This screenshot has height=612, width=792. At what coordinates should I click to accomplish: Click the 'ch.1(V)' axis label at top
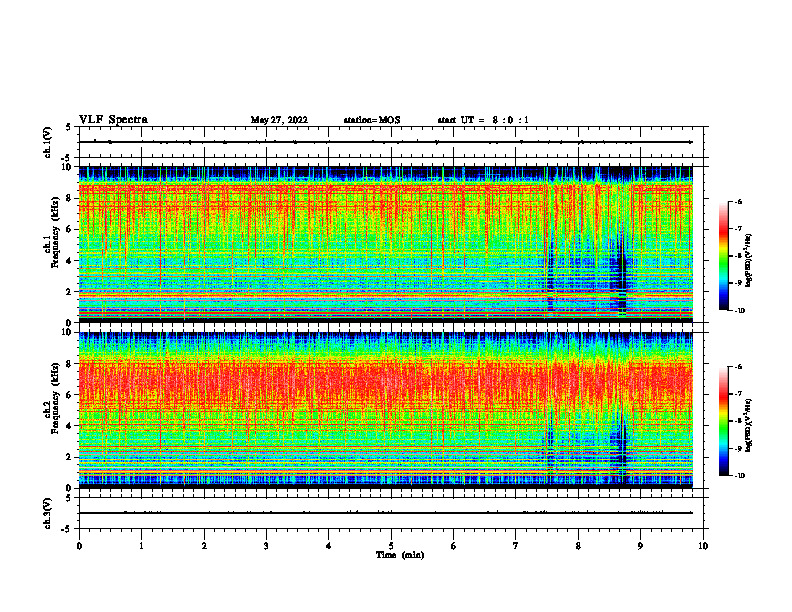[48, 142]
